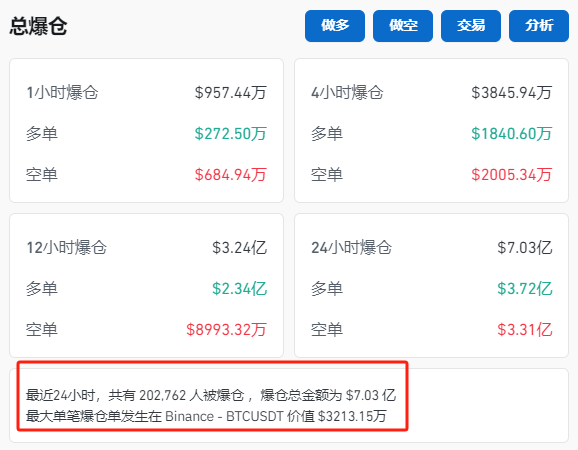Viewport: 578px width, 450px height.
Task: Click the $957.44万 total value
Action: (x=230, y=93)
